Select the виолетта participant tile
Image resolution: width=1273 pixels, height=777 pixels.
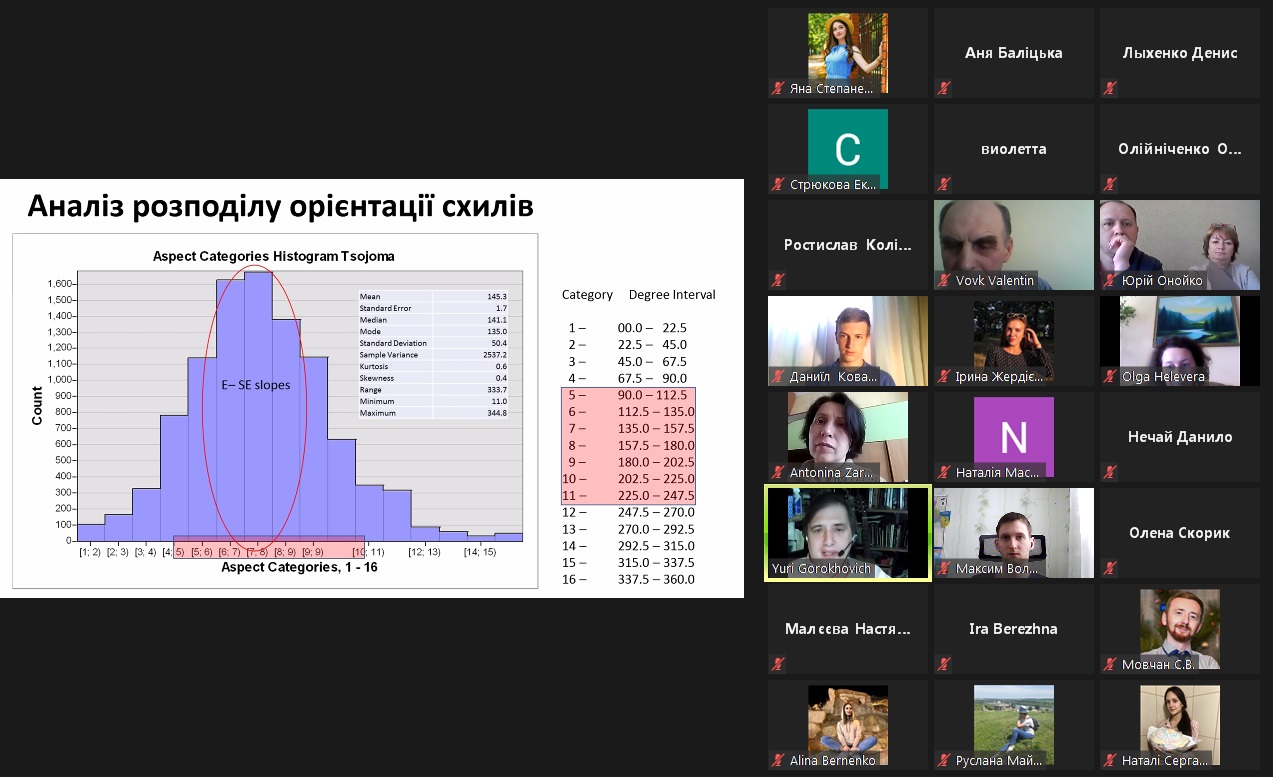pyautogui.click(x=1013, y=149)
